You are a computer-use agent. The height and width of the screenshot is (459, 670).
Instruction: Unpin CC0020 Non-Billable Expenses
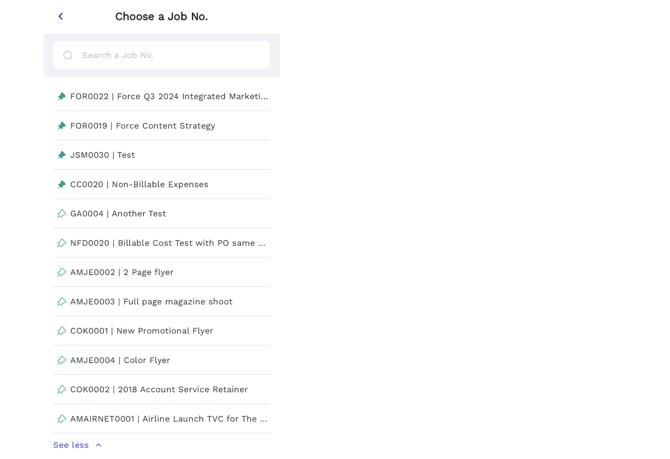tap(62, 184)
